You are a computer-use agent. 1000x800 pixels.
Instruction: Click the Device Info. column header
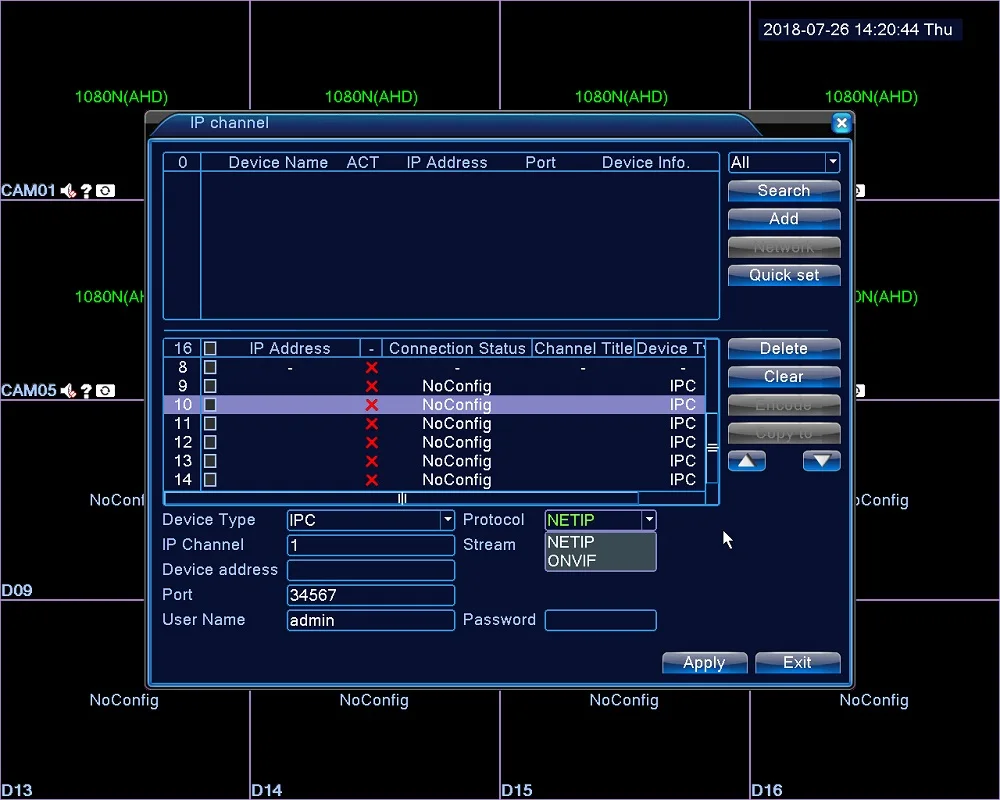(646, 163)
